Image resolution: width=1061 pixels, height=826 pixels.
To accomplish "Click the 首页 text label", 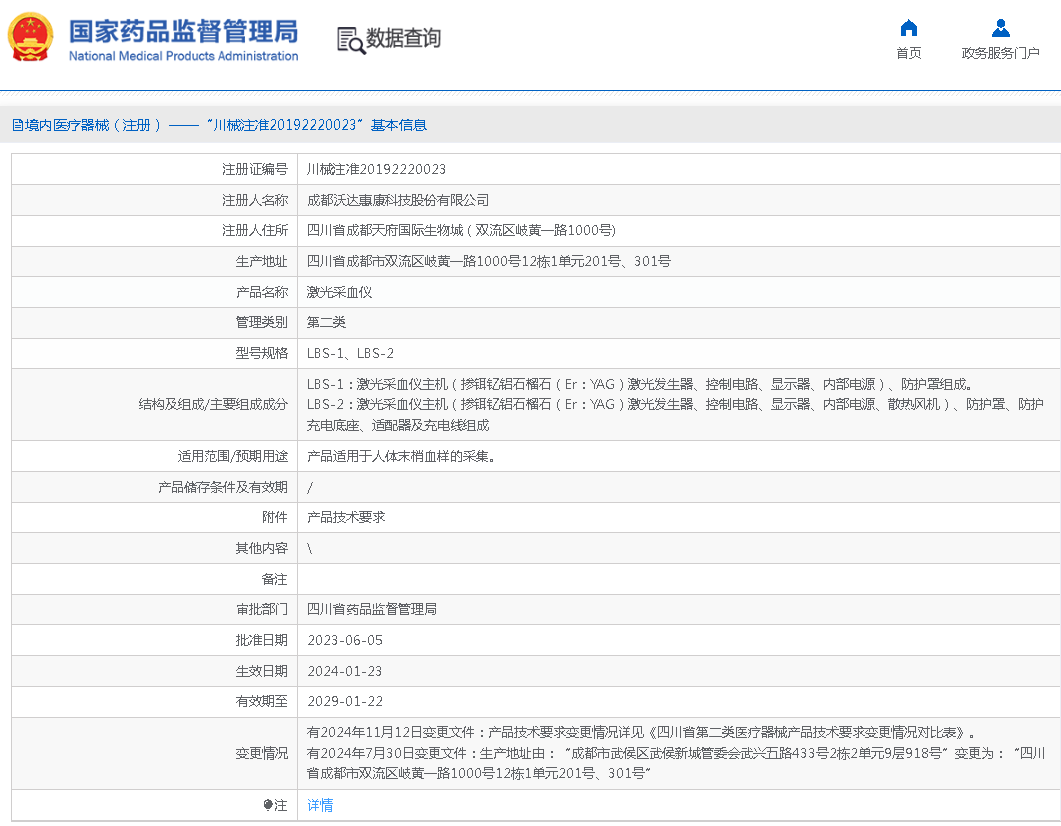I will pos(908,53).
